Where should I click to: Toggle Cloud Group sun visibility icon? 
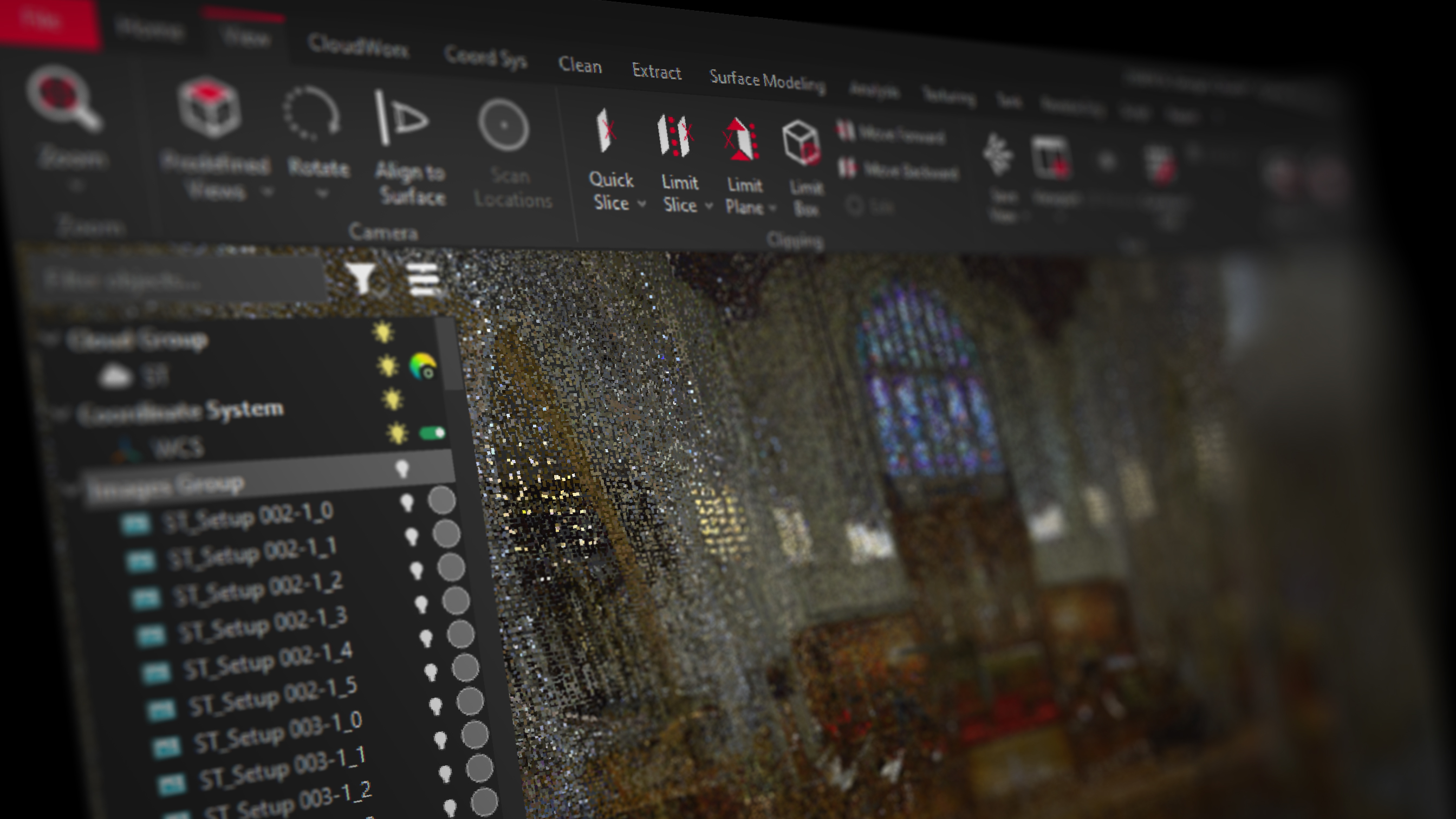[383, 333]
